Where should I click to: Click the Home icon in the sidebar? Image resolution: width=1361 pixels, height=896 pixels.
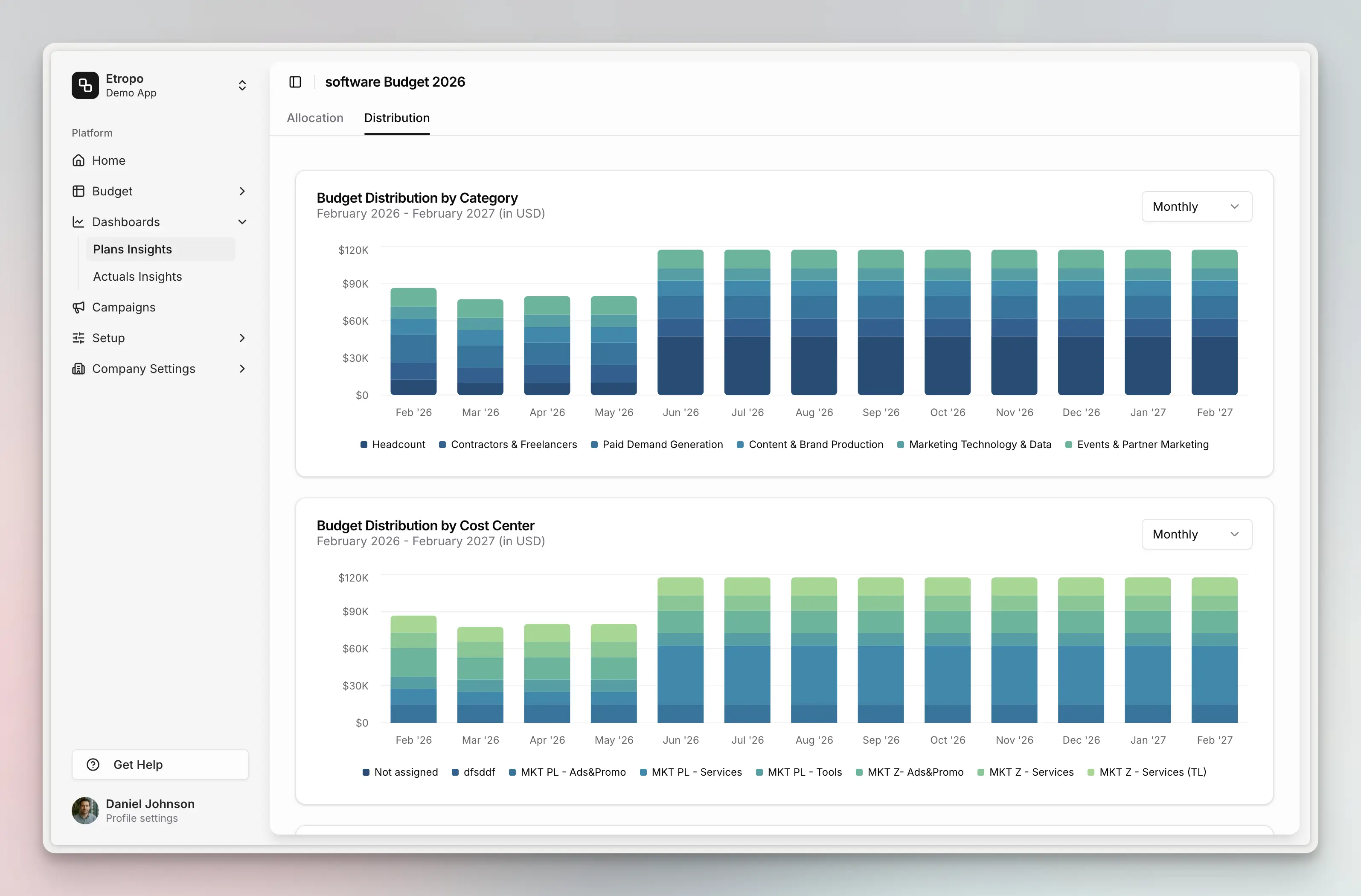(79, 161)
